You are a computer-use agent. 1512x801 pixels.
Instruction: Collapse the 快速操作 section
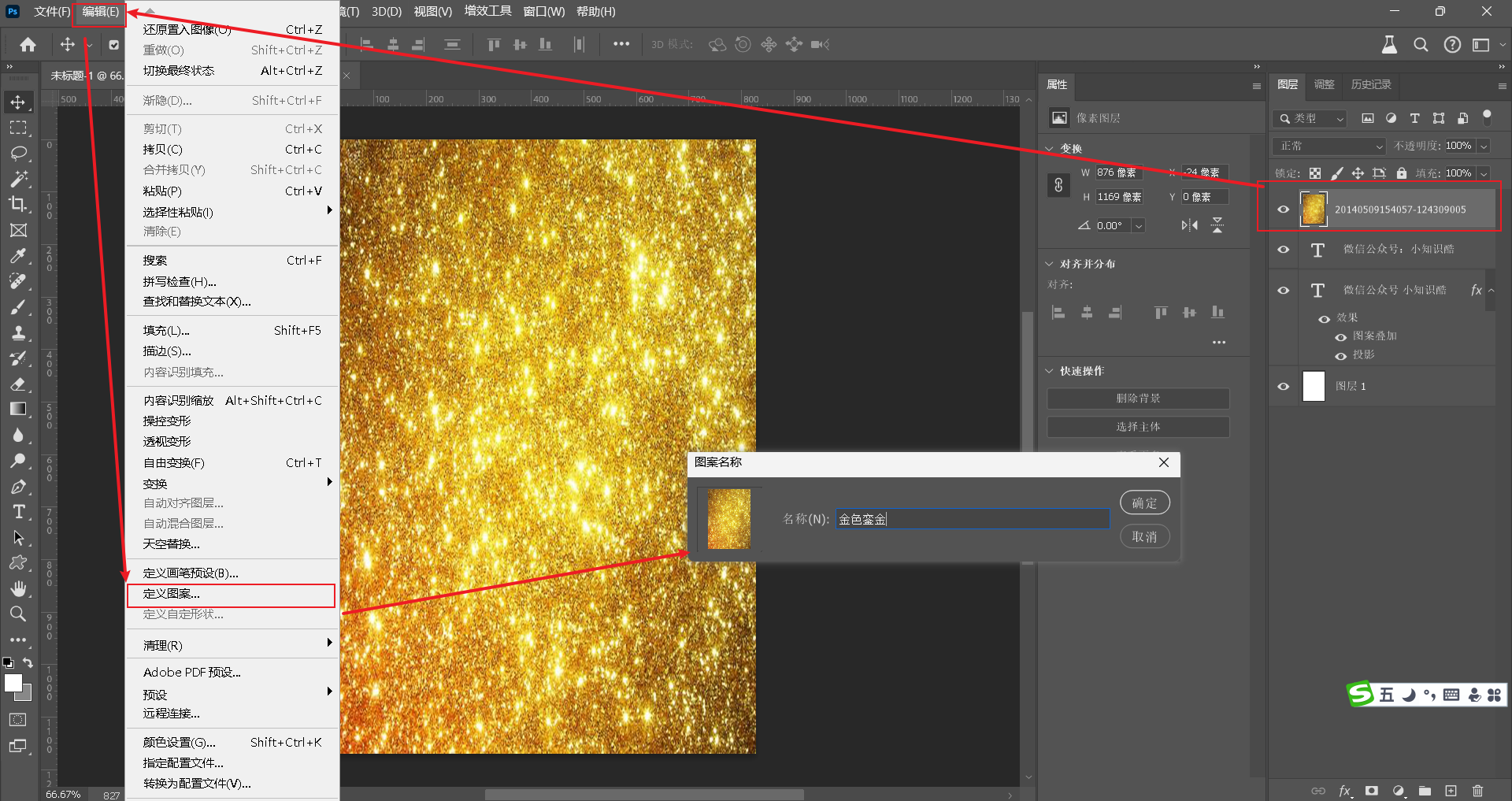point(1050,371)
